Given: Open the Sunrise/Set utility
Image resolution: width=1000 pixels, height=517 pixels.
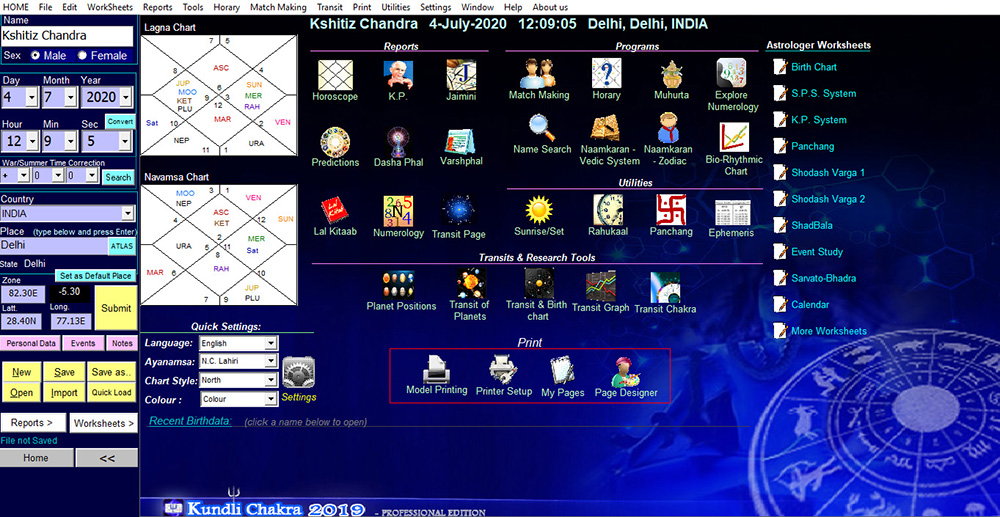Looking at the screenshot, I should pos(539,210).
